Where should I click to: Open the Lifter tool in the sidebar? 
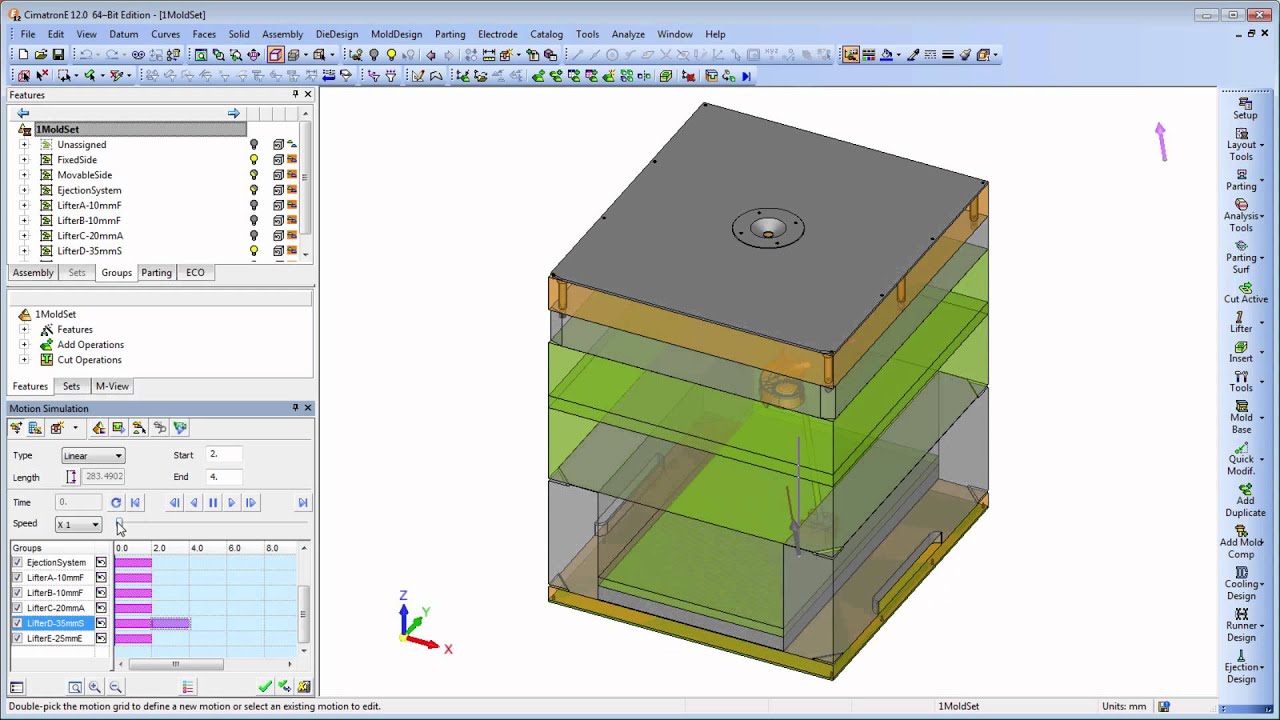pyautogui.click(x=1242, y=322)
